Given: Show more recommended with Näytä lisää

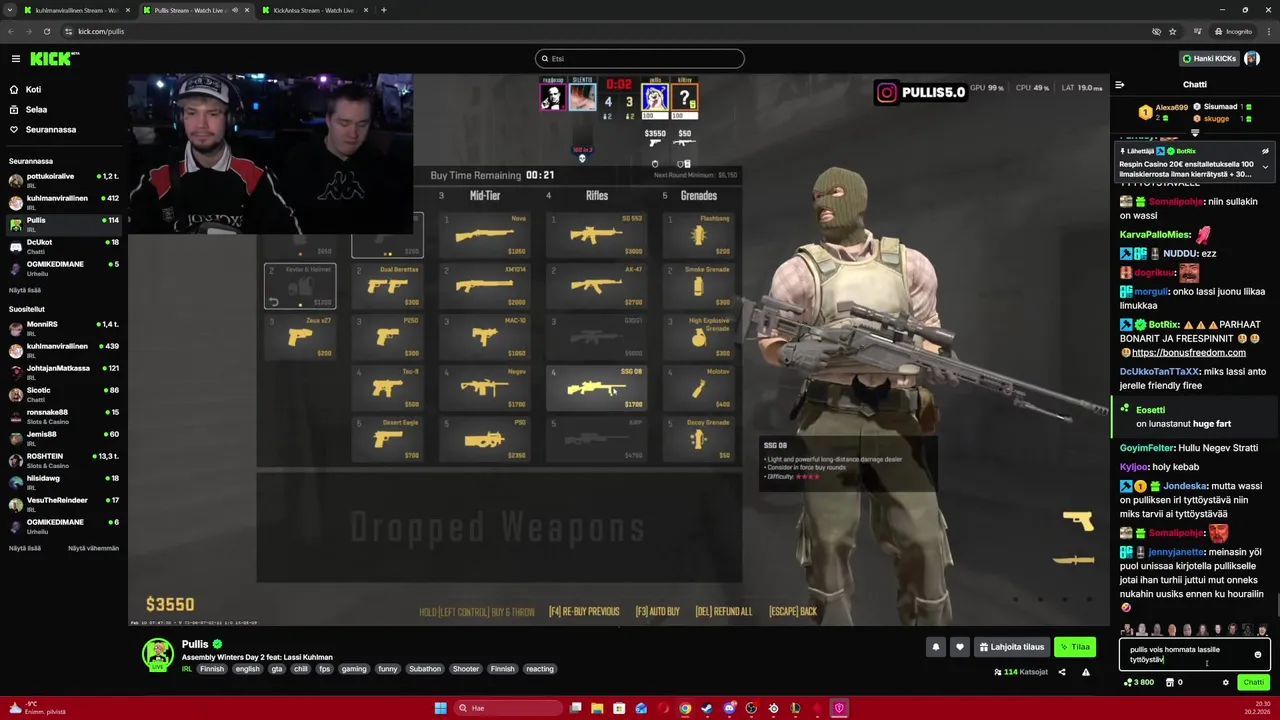Looking at the screenshot, I should click(x=25, y=548).
